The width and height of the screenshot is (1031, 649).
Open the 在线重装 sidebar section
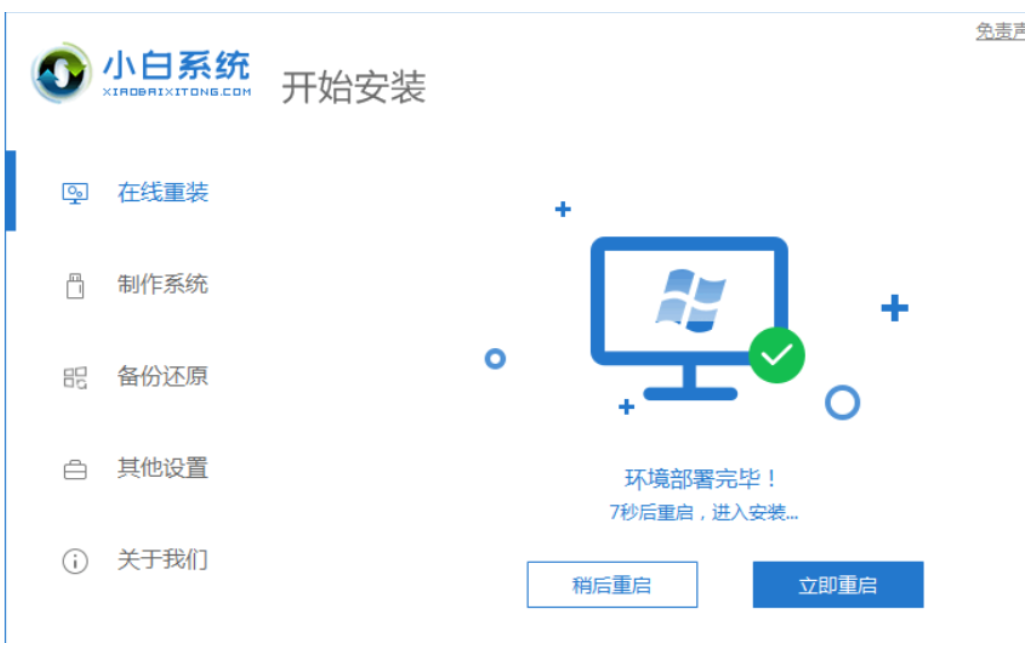point(163,192)
